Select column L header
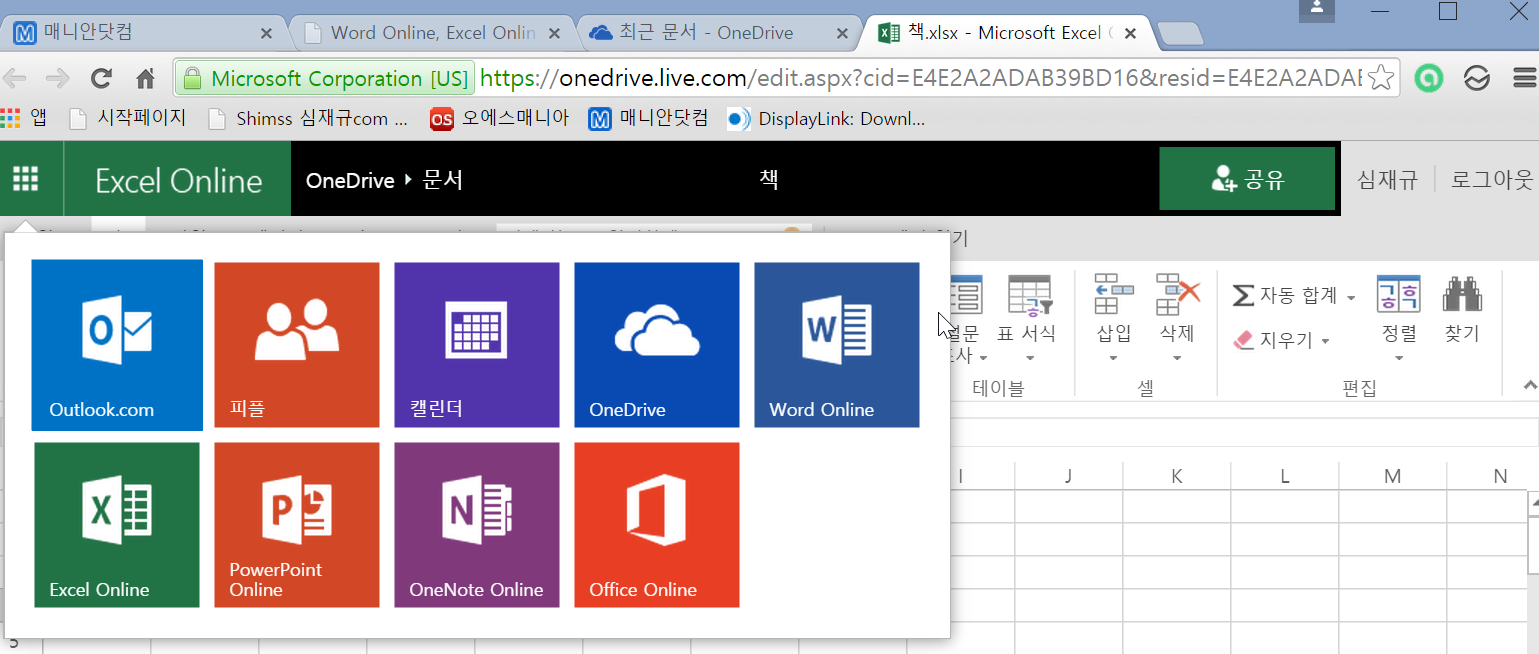Image resolution: width=1539 pixels, height=654 pixels. coord(1285,476)
